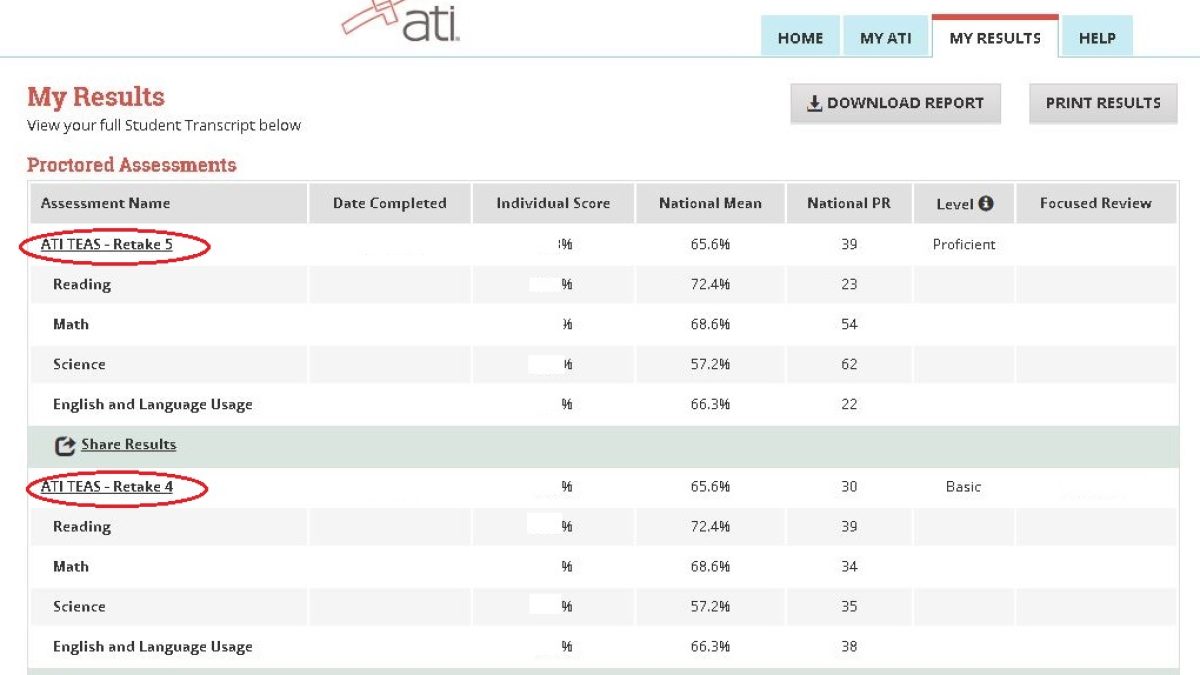Open the ATI TEAS - Retake 4 link
This screenshot has width=1200, height=675.
[x=107, y=487]
